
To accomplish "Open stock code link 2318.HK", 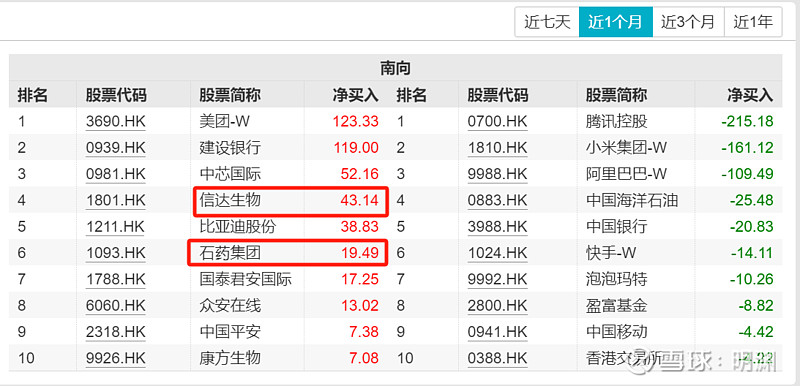I will [116, 332].
